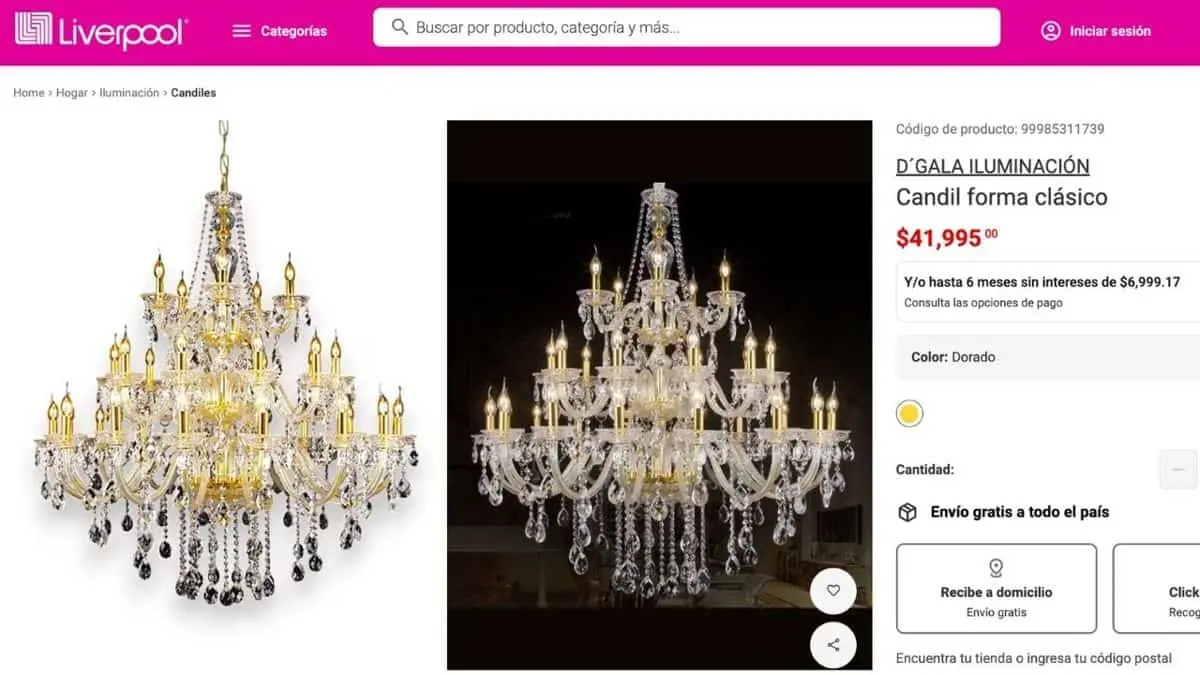1200x675 pixels.
Task: Focus the product search input field
Action: pyautogui.click(x=686, y=27)
